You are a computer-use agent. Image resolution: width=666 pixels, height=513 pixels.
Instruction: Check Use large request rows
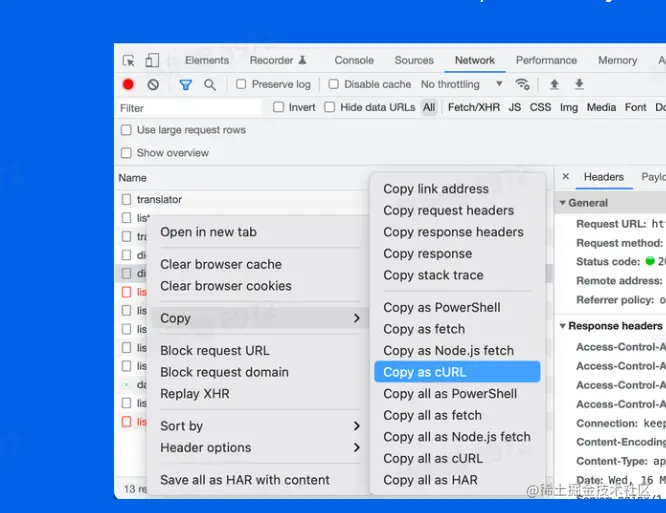[126, 130]
